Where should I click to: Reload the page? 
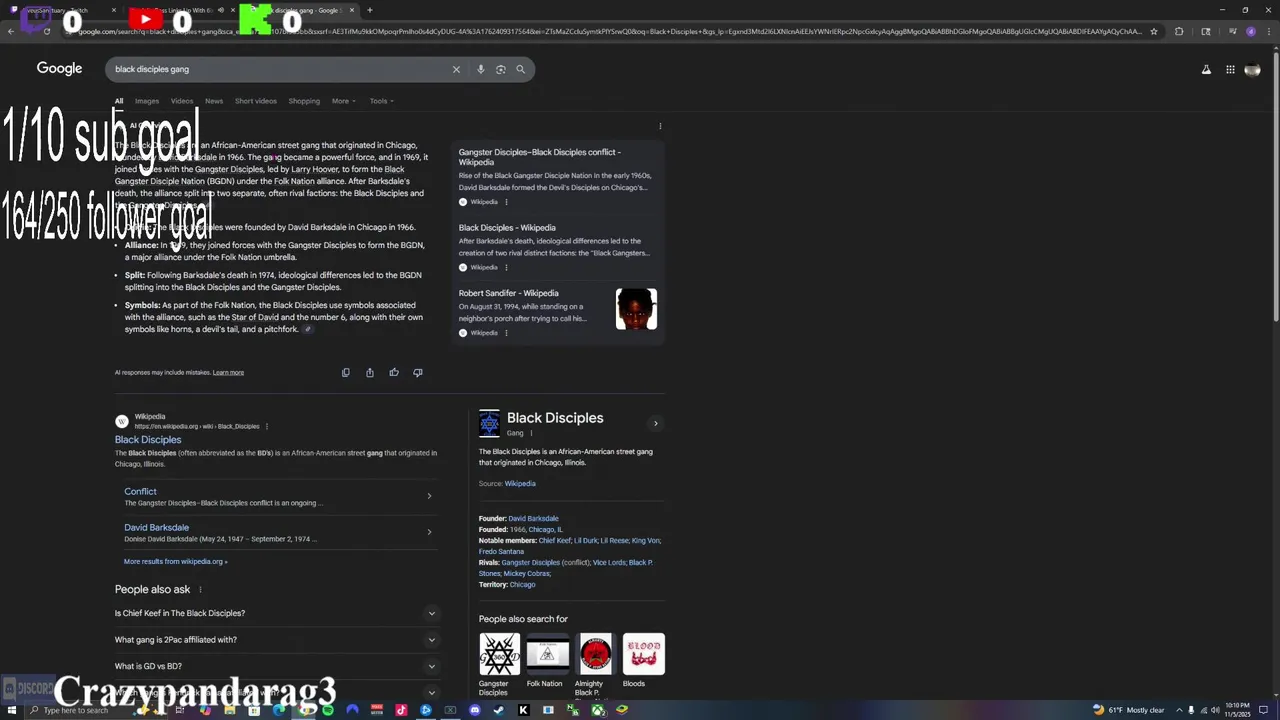[x=46, y=31]
